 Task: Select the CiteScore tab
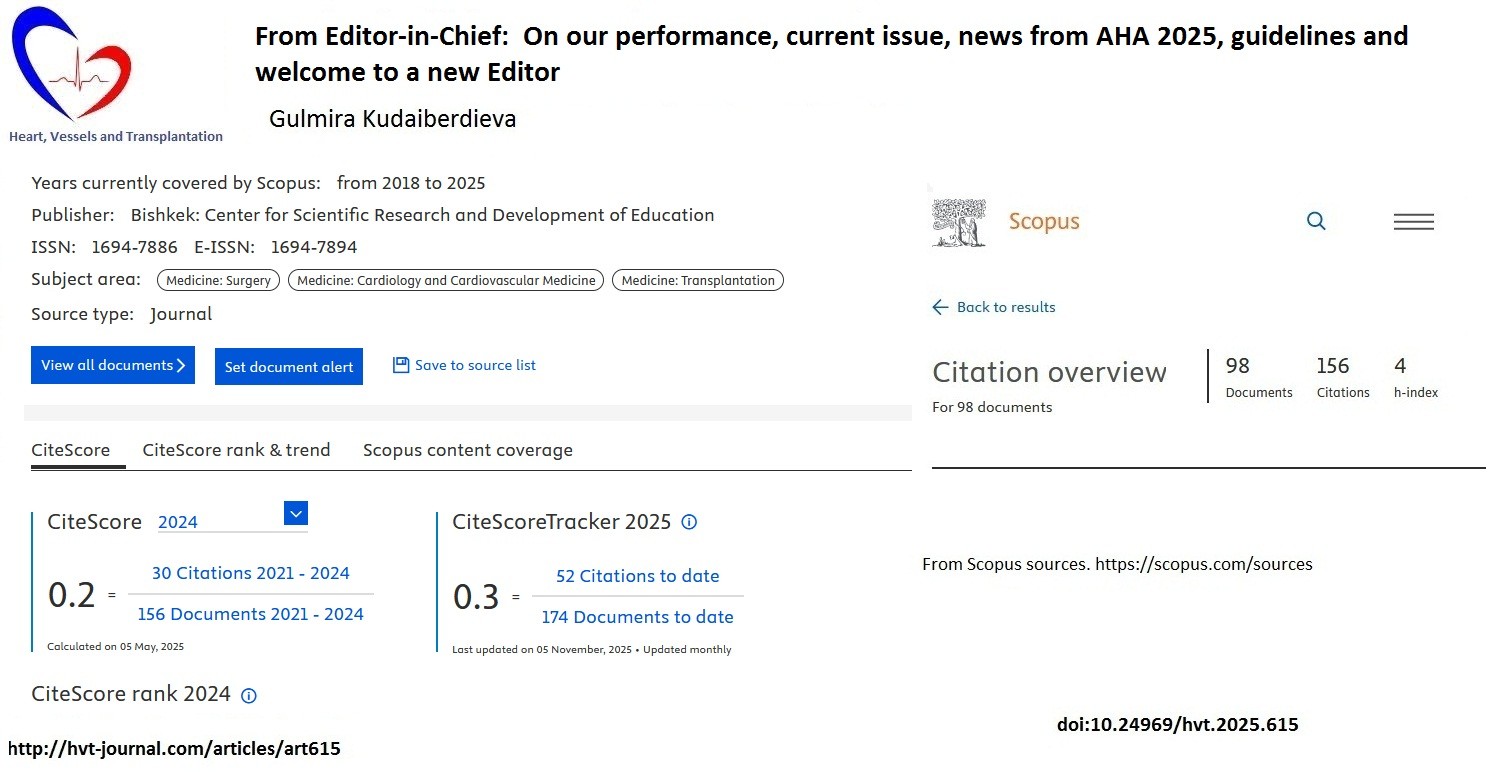click(70, 450)
